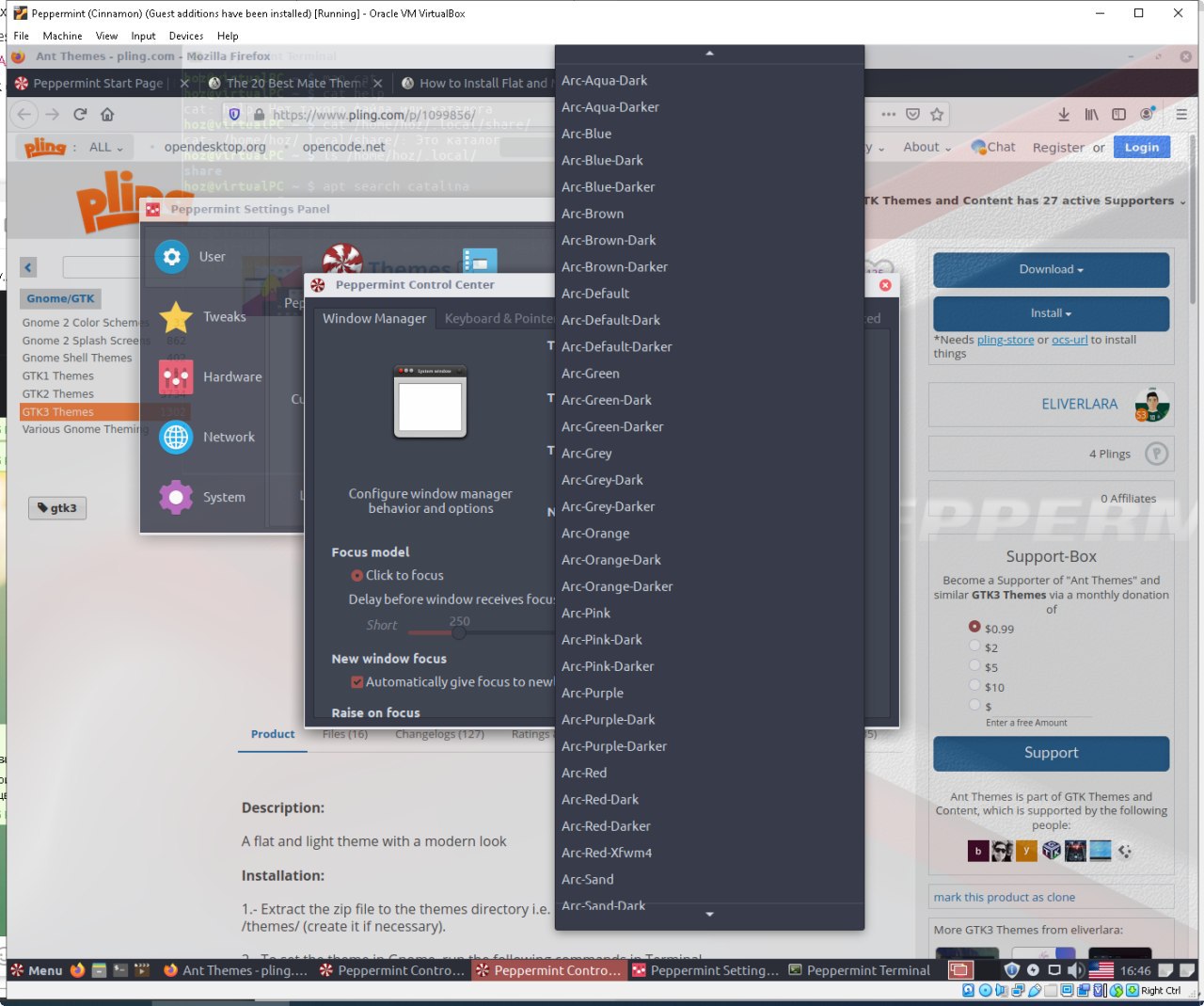Viewport: 1204px width, 1006px height.
Task: Click Firefox reload page icon
Action: click(80, 114)
